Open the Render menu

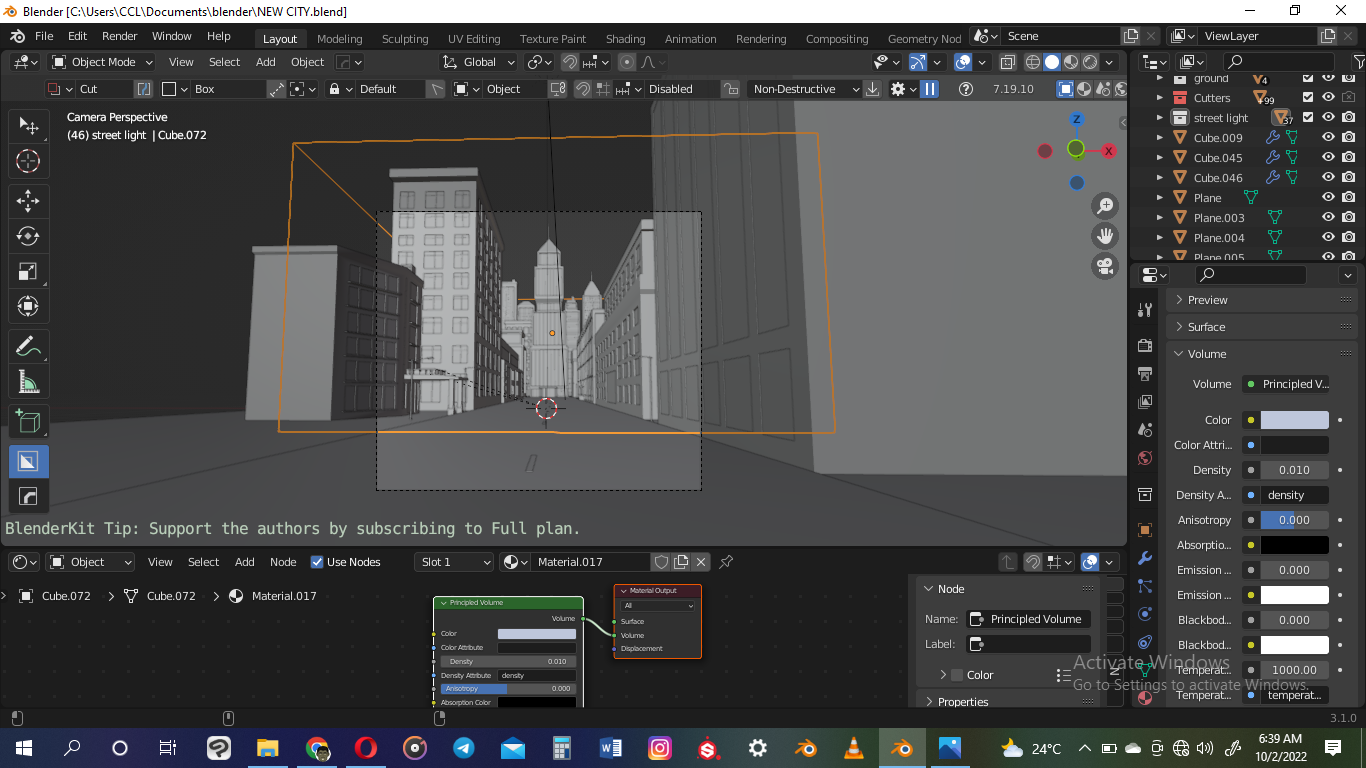click(x=120, y=36)
